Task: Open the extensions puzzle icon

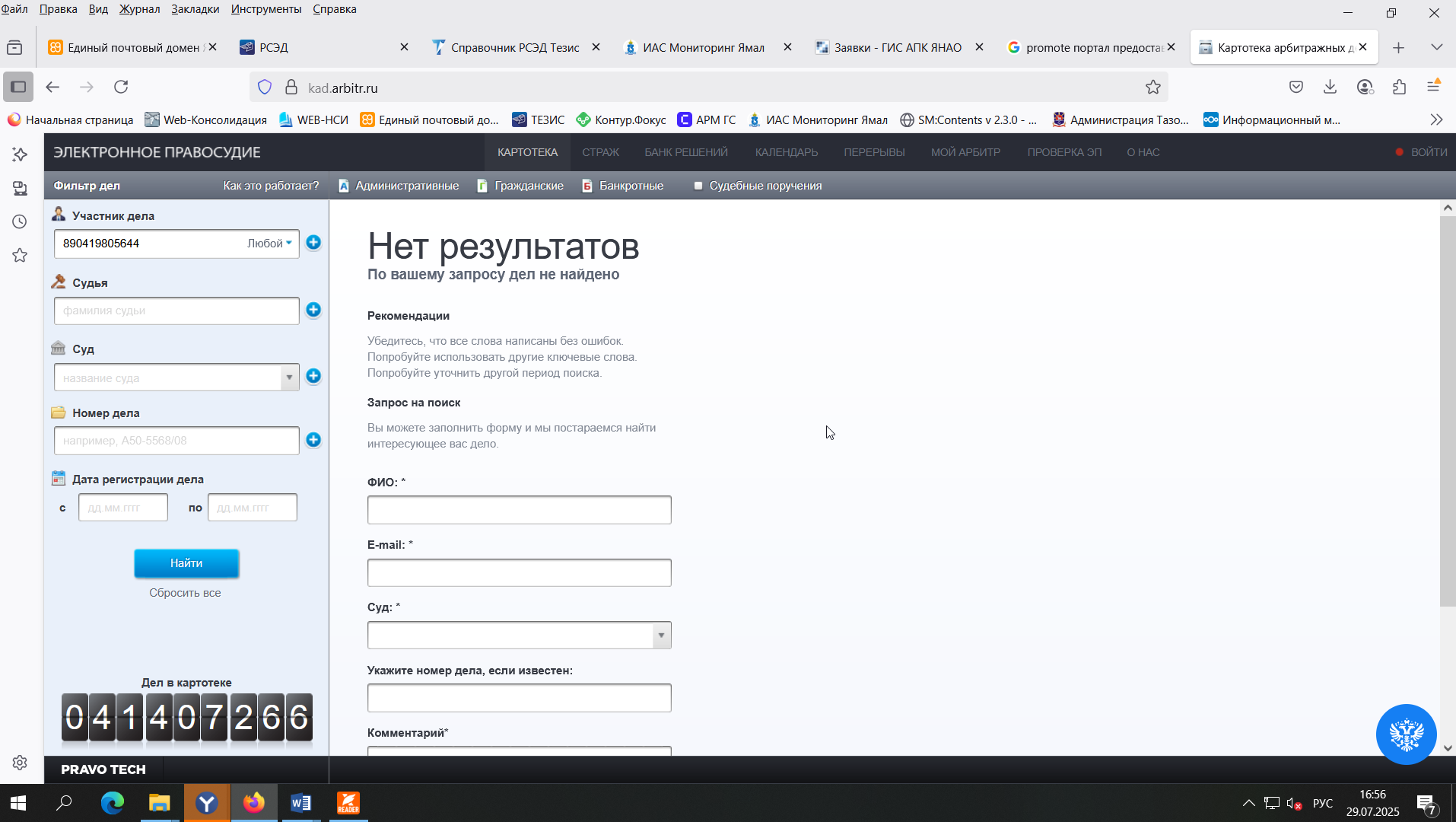Action: tap(1399, 87)
